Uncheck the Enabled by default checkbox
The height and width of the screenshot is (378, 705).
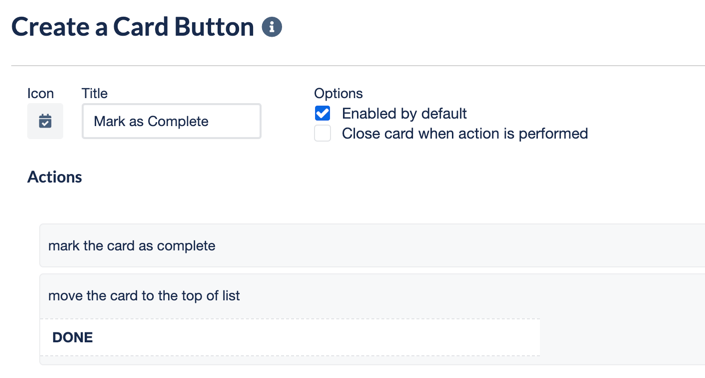[x=322, y=113]
